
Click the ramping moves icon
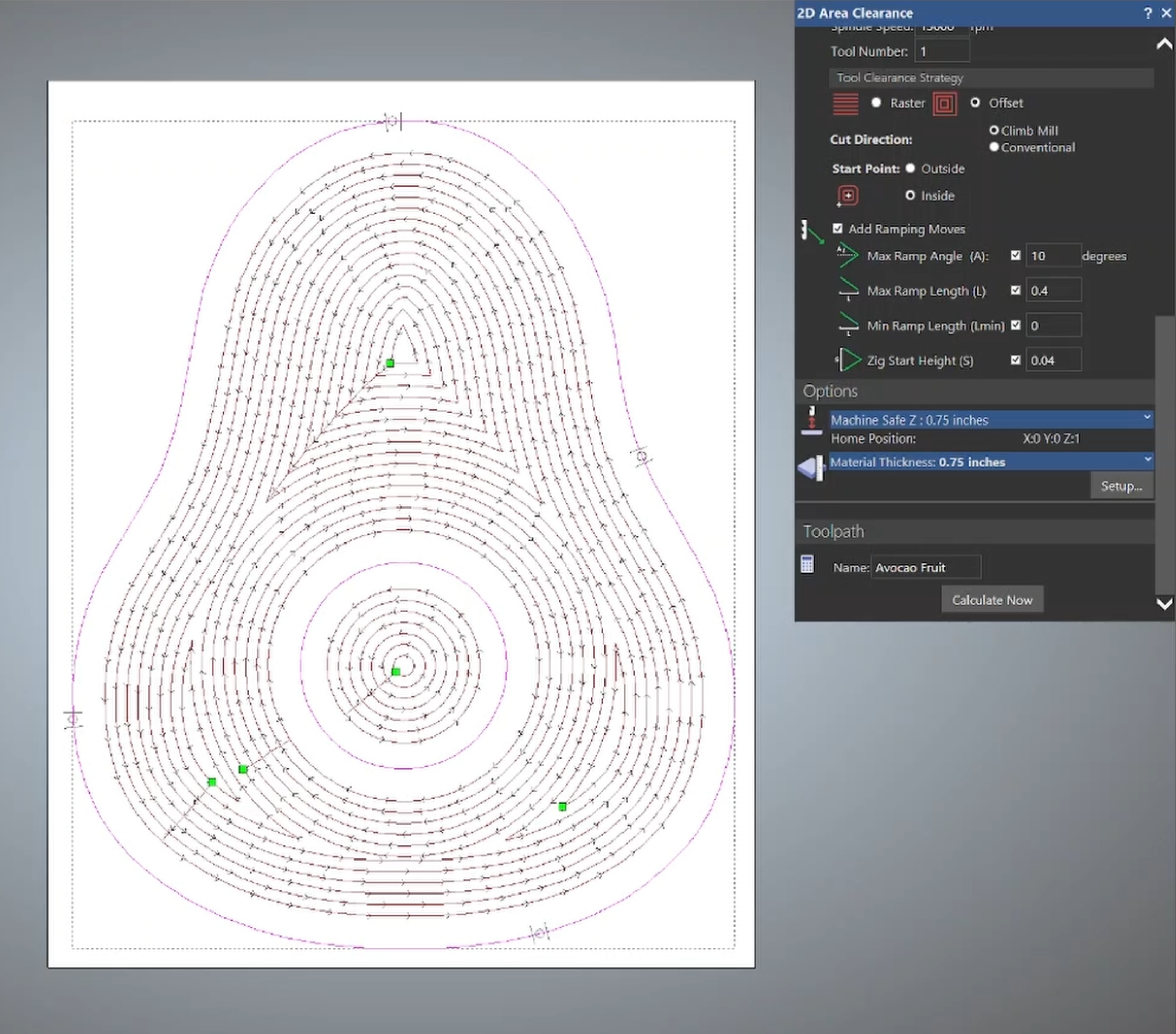[812, 231]
